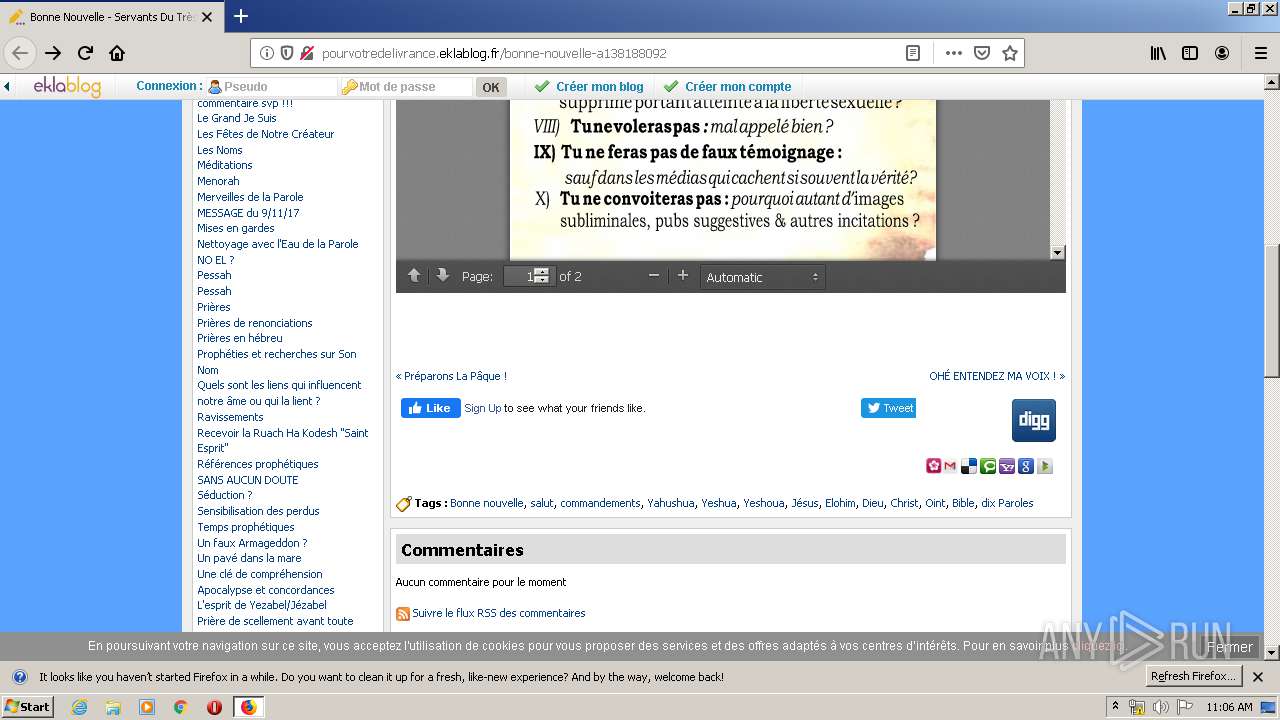
Task: Go to OHÉ ENTENDEZ MA VOIX ! article
Action: (x=997, y=376)
